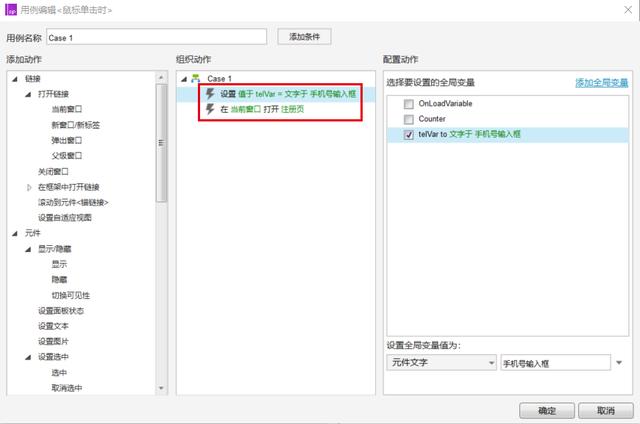
Task: Click lightning icon of 打开 注册页 action
Action: [210, 108]
